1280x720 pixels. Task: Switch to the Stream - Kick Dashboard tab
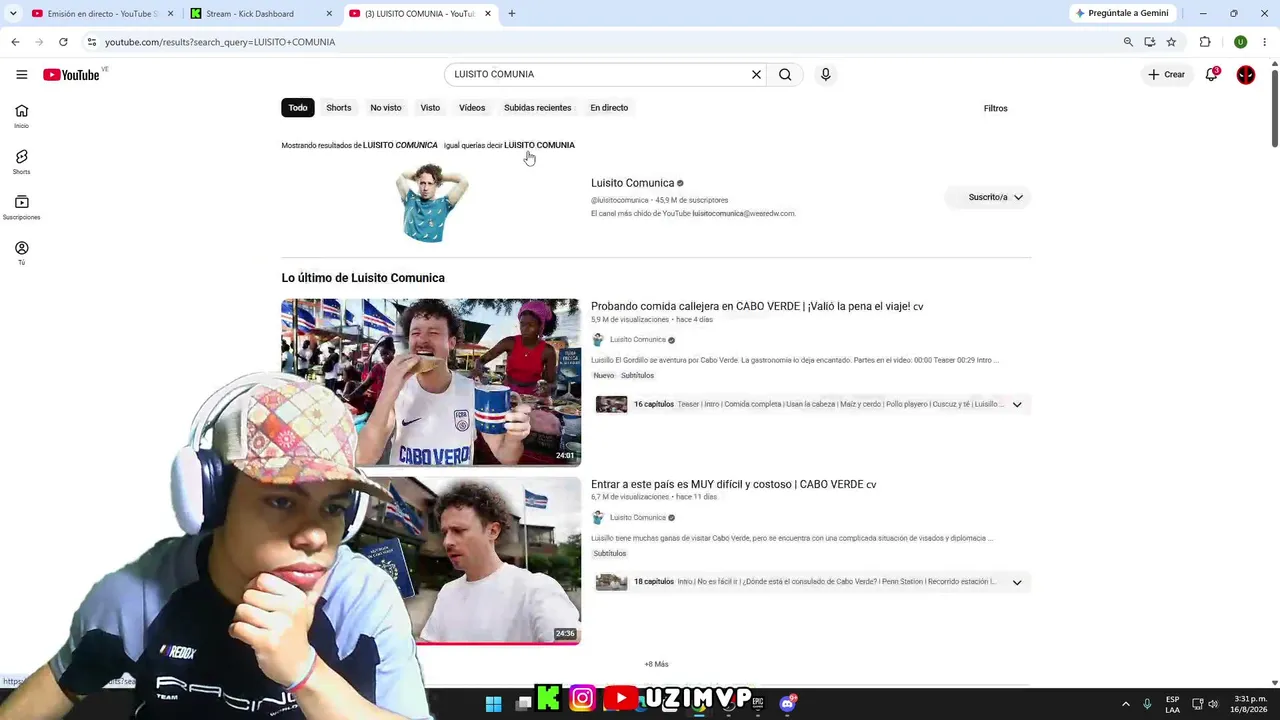click(260, 14)
